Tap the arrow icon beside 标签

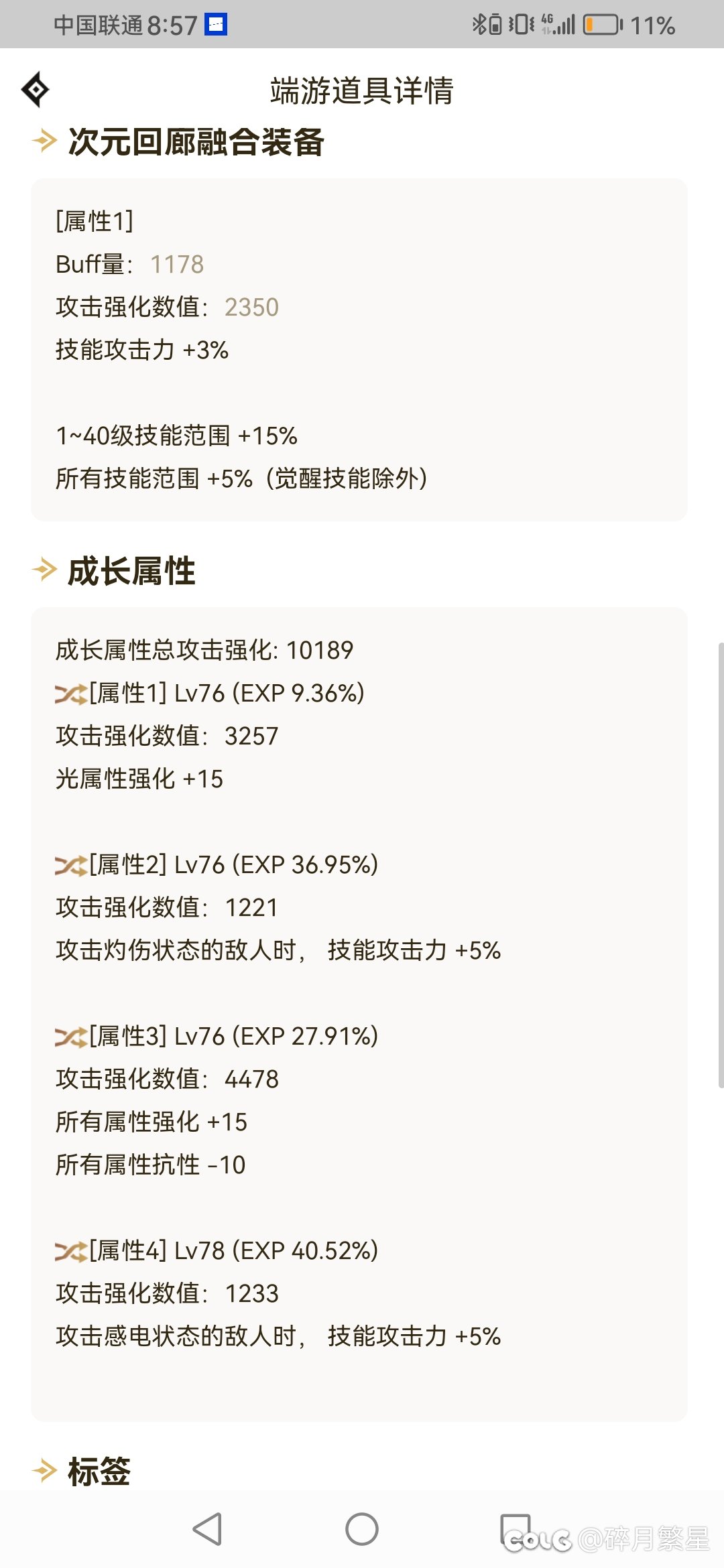click(45, 1471)
